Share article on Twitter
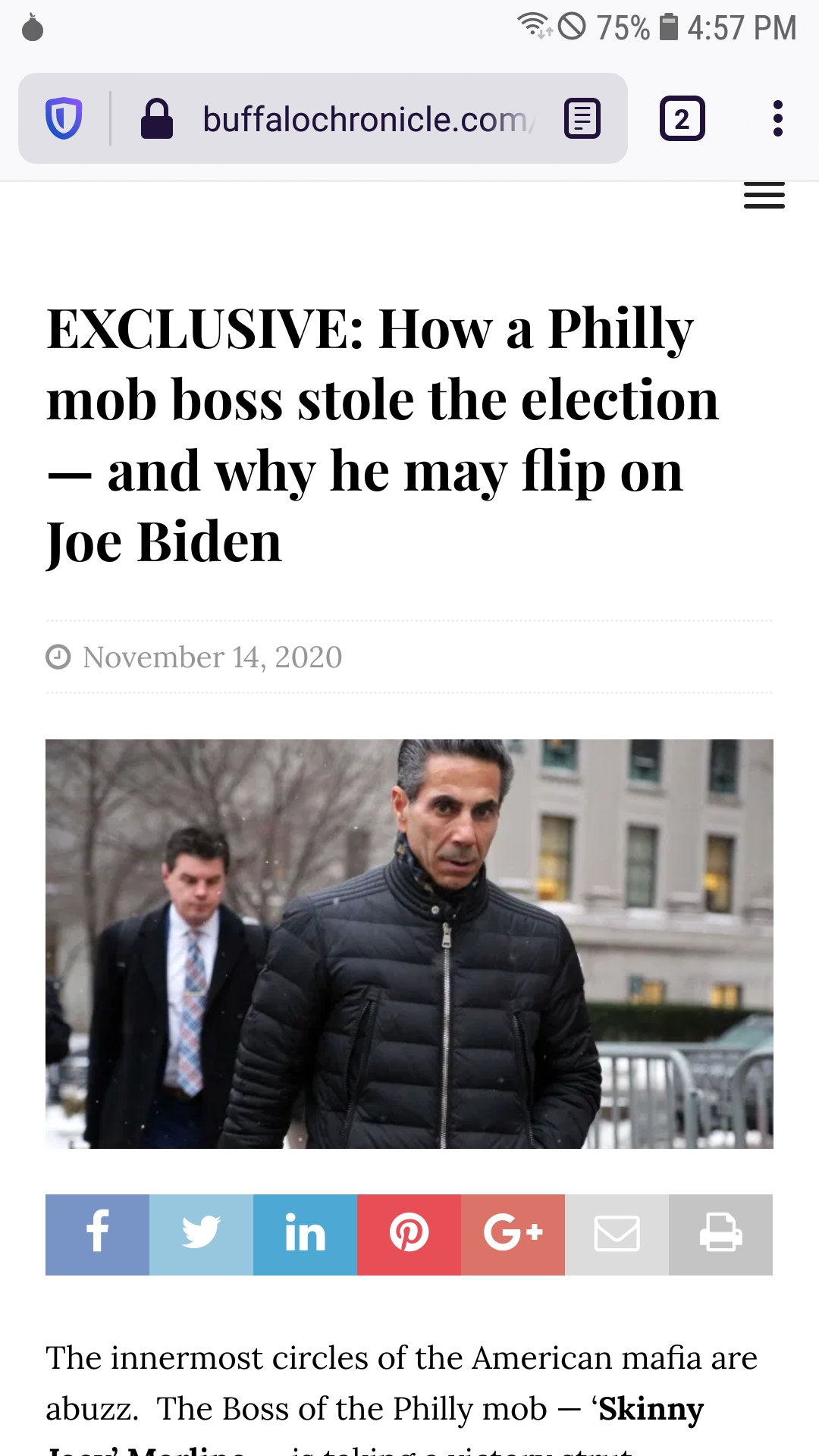The height and width of the screenshot is (1456, 819). click(201, 1235)
